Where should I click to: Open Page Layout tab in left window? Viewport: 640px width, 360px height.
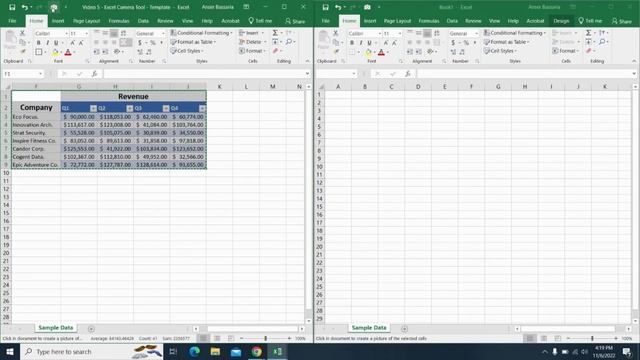pos(87,21)
